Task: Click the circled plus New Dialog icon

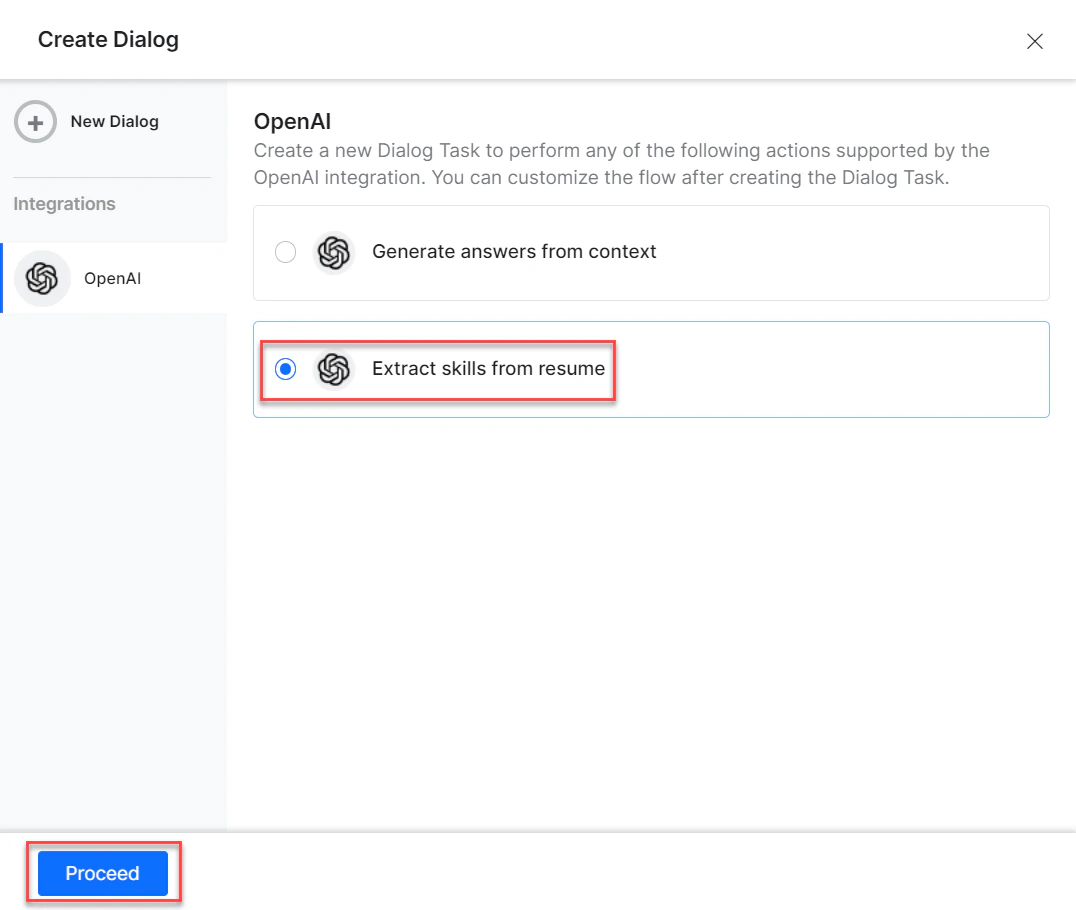Action: pyautogui.click(x=35, y=121)
